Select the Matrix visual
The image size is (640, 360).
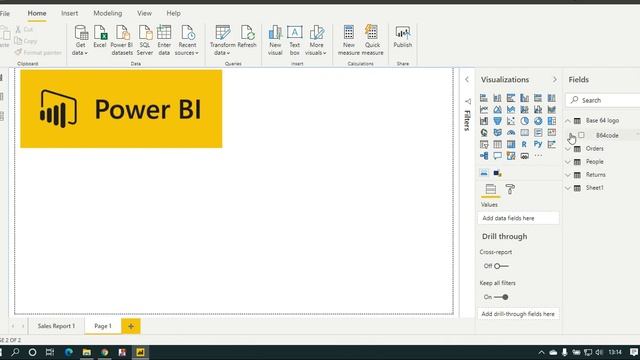click(511, 144)
